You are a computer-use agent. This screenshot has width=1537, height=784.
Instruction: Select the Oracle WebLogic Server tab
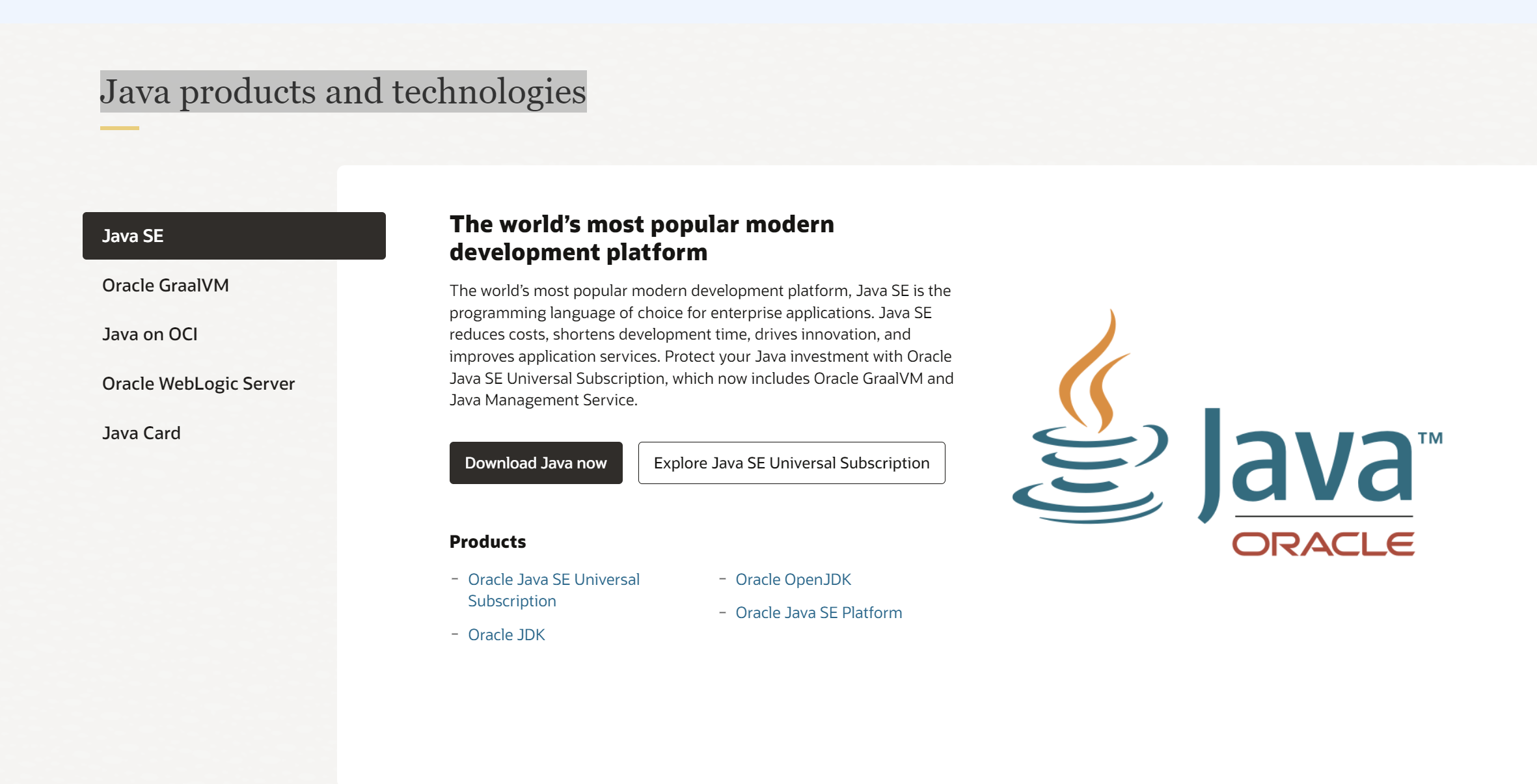coord(198,383)
